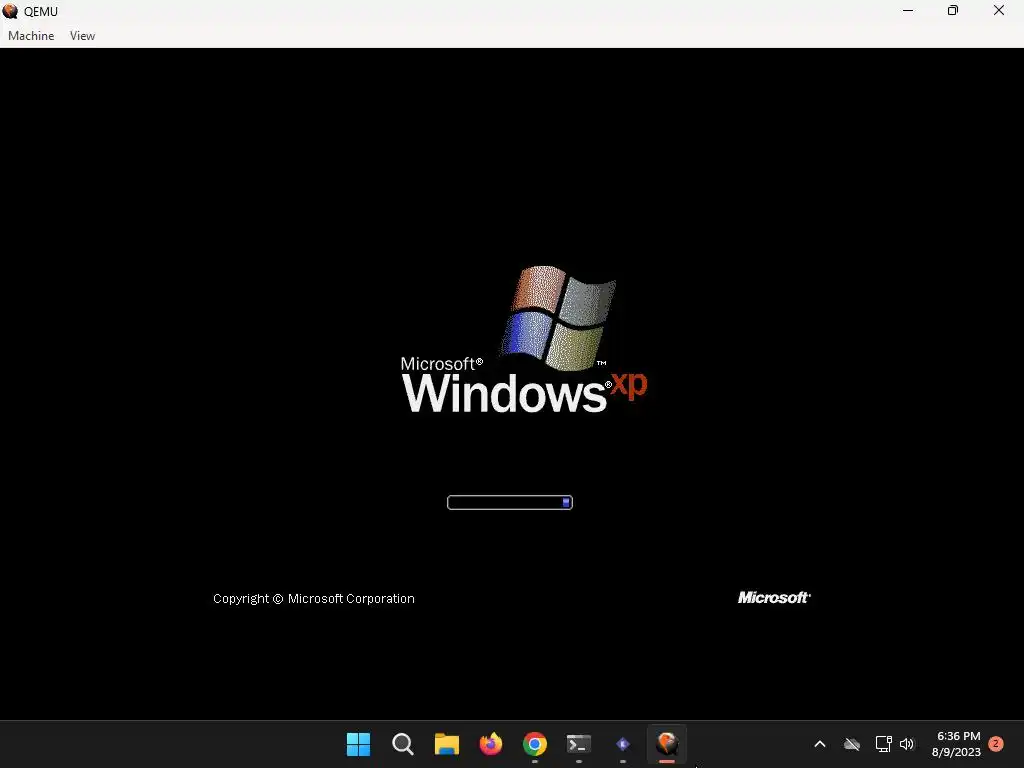The width and height of the screenshot is (1024, 768).
Task: Open the notification badge showing 2
Action: 995,744
